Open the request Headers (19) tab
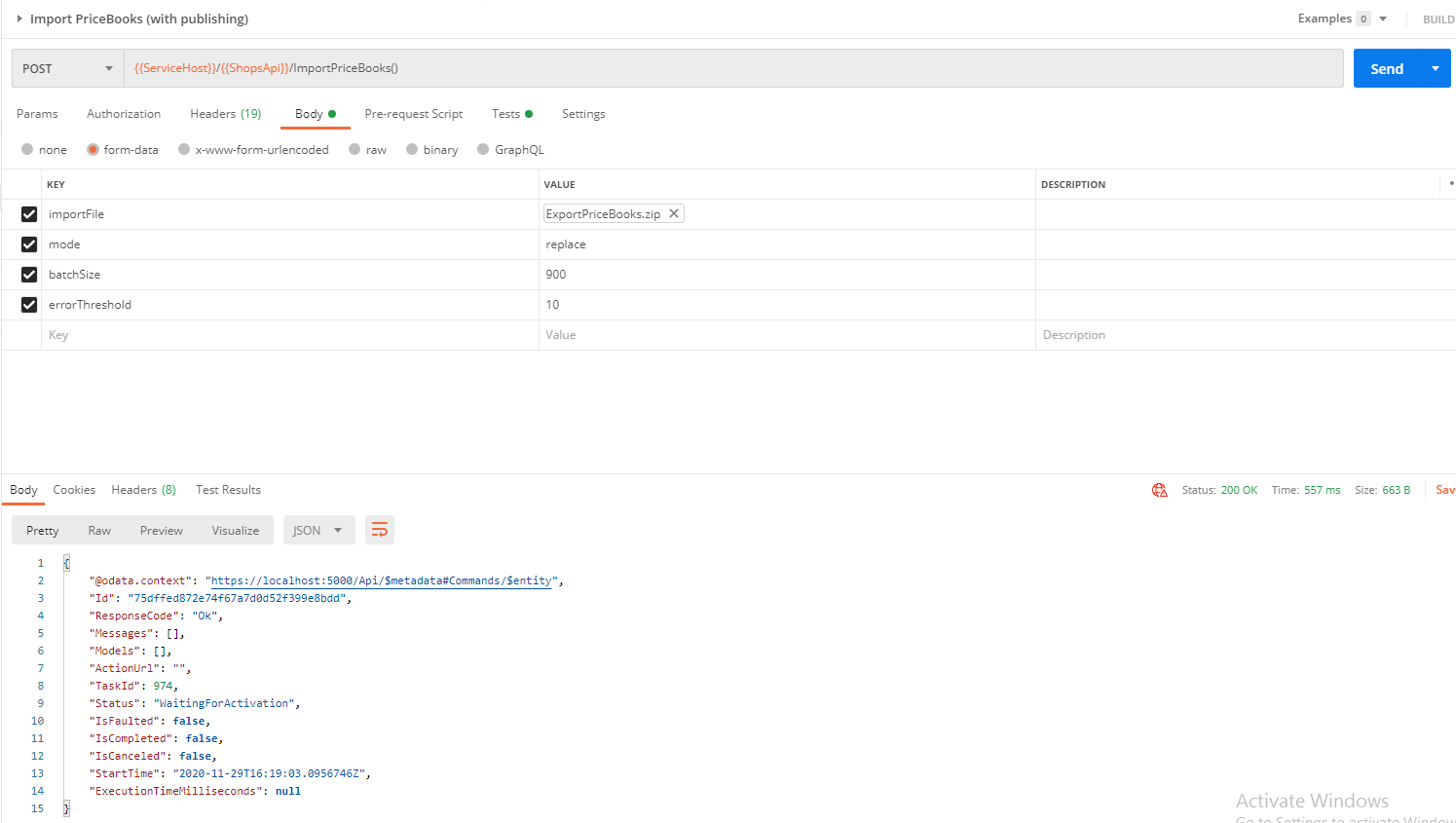 (x=226, y=114)
